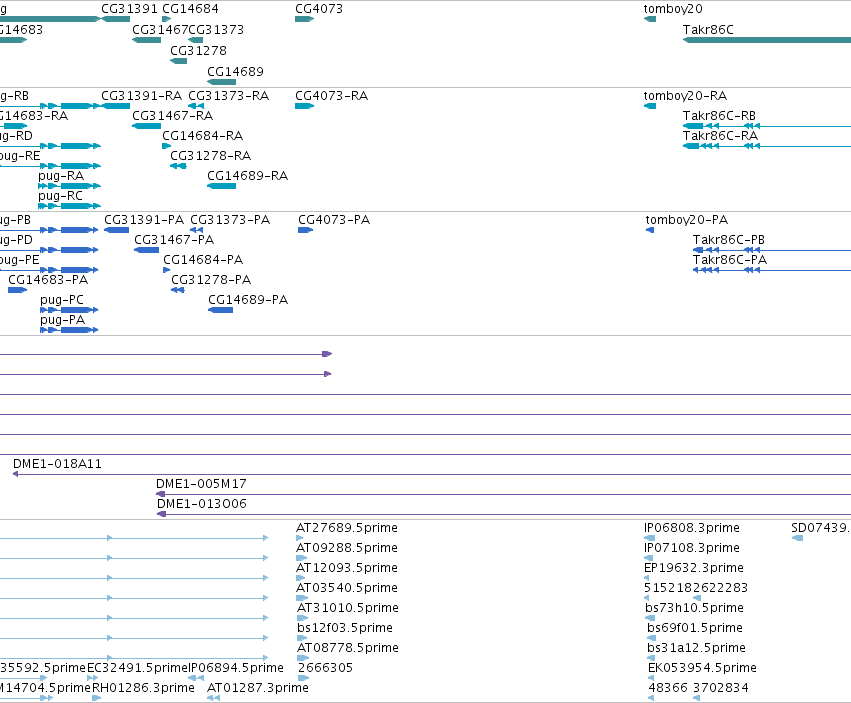The height and width of the screenshot is (703, 851).
Task: Click the CG4073-PA protein label
Action: [334, 220]
